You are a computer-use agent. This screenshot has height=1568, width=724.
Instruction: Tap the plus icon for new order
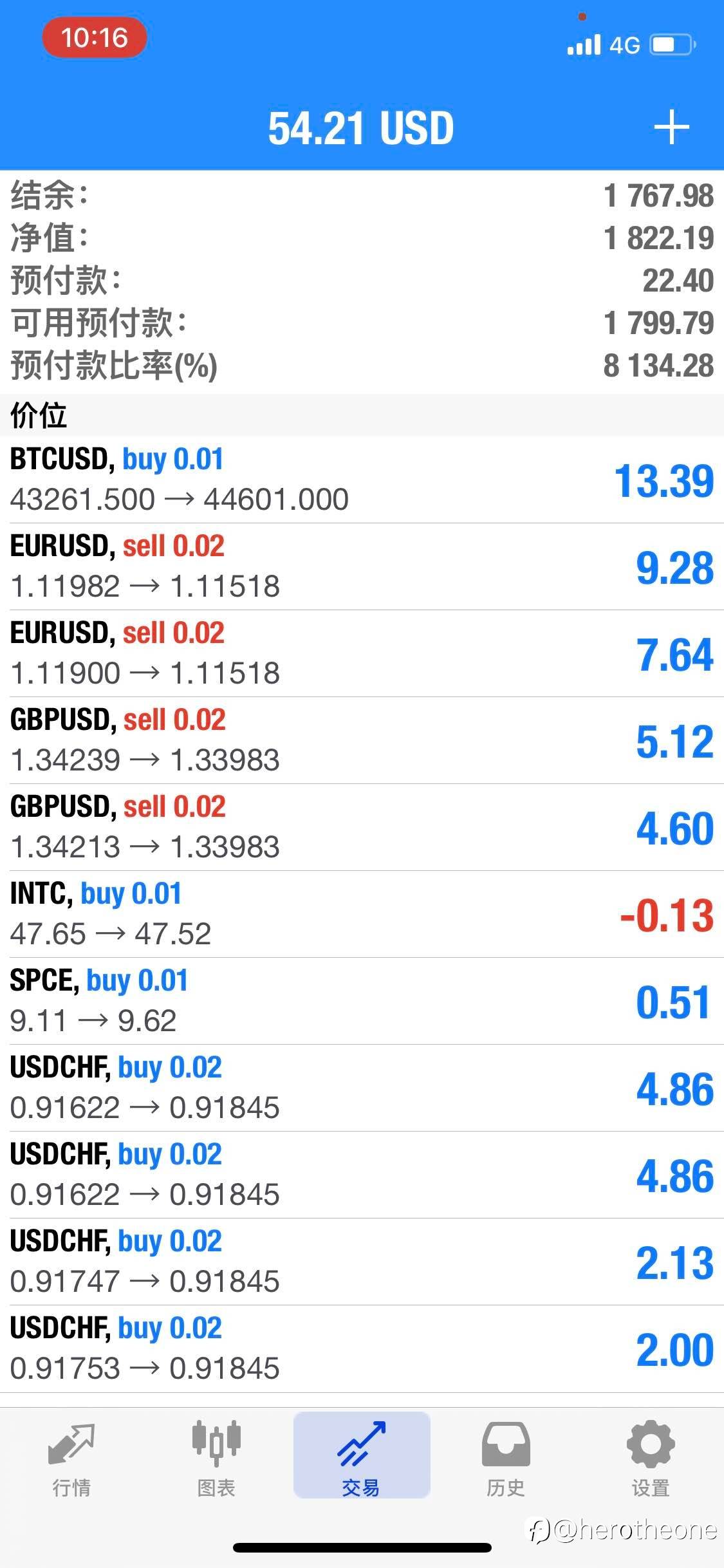(671, 127)
